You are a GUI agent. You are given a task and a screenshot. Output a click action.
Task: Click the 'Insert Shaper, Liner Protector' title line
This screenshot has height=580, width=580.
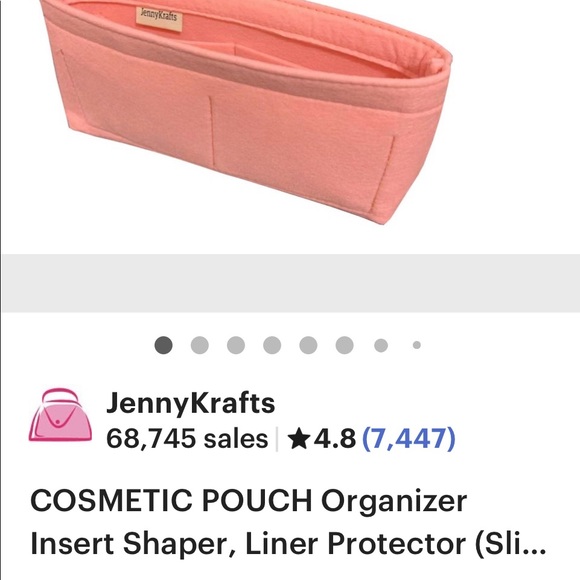(x=247, y=544)
